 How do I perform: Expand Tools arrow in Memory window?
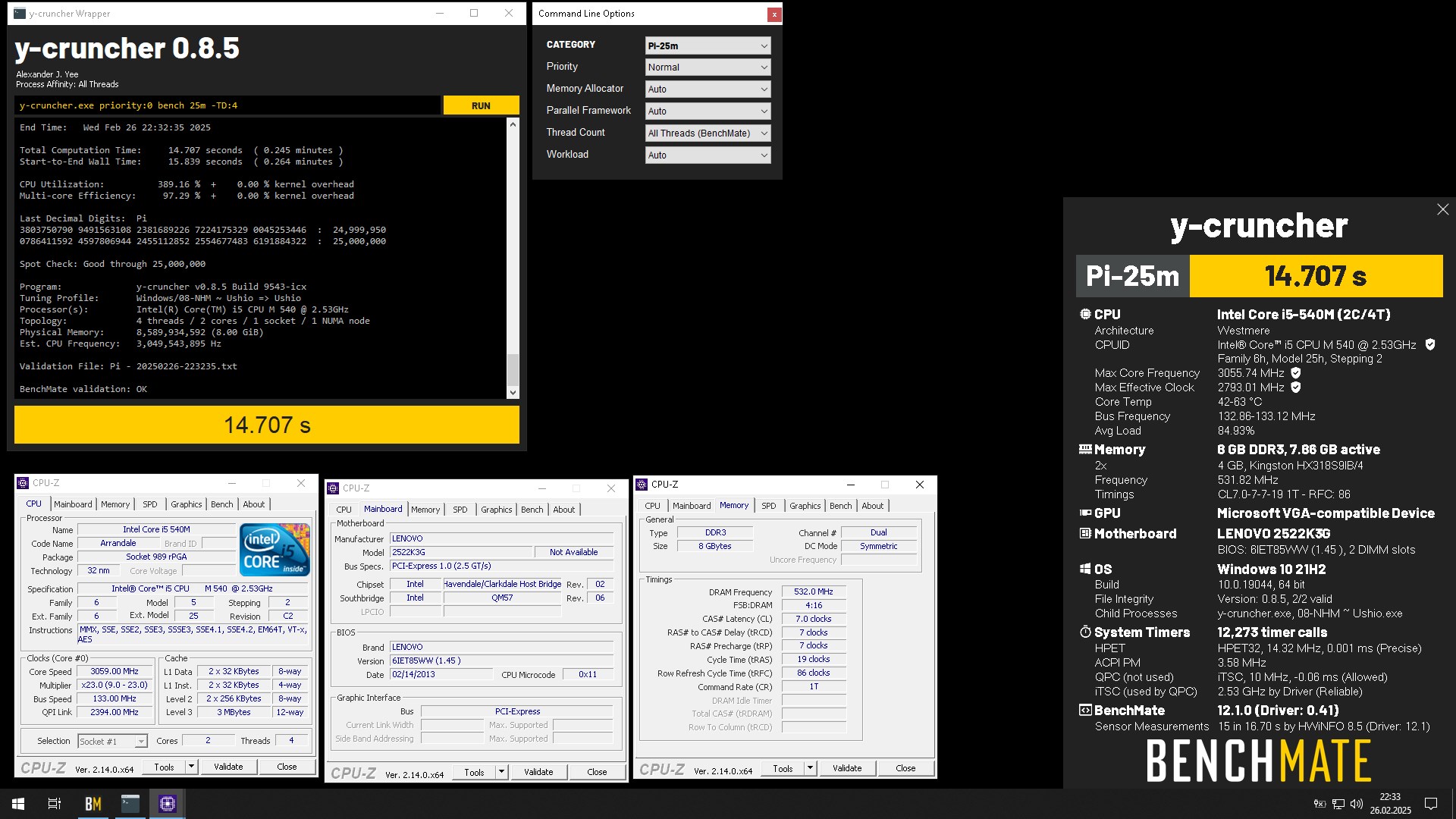coord(810,768)
